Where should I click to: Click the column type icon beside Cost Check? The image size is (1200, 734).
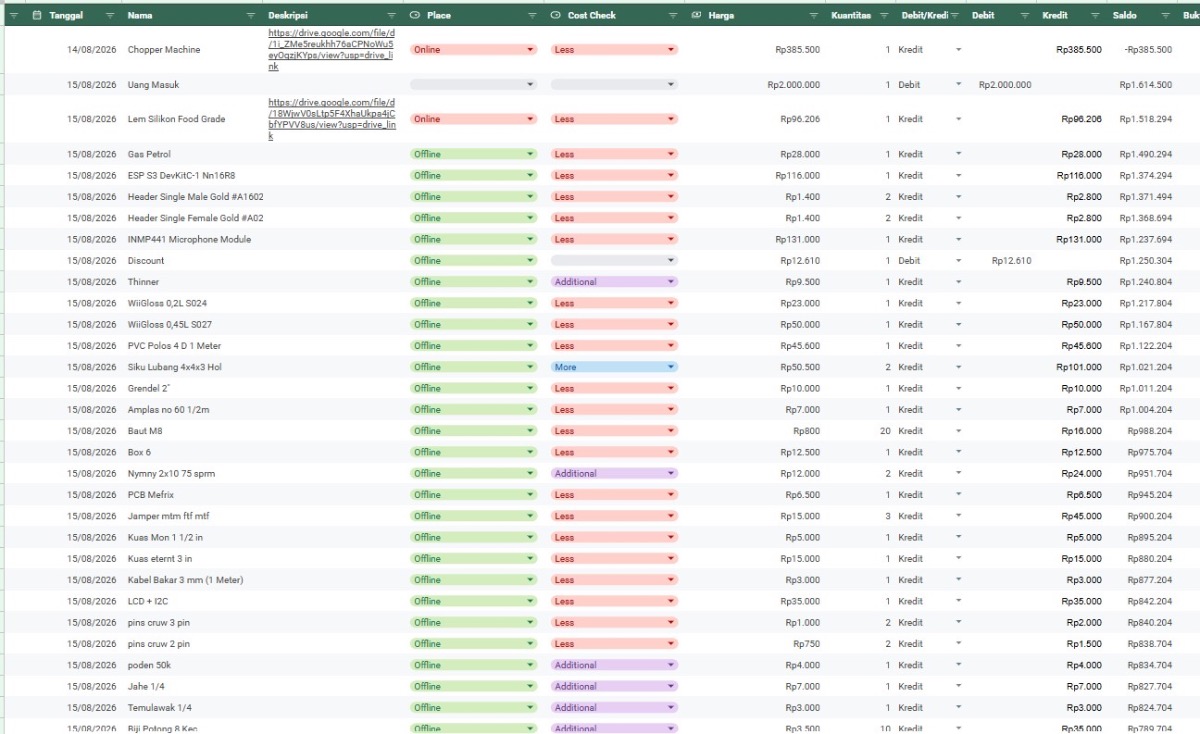[555, 16]
